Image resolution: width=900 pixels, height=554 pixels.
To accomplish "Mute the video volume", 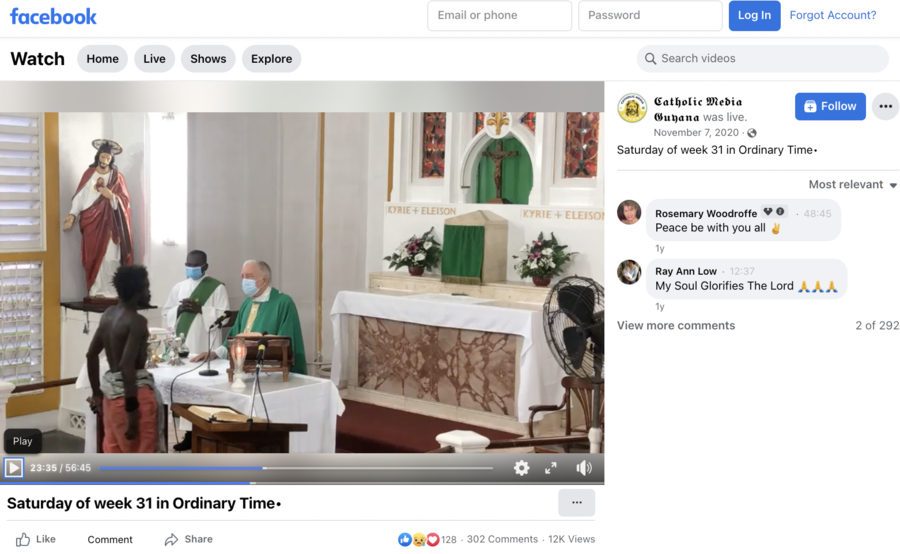I will coord(584,467).
